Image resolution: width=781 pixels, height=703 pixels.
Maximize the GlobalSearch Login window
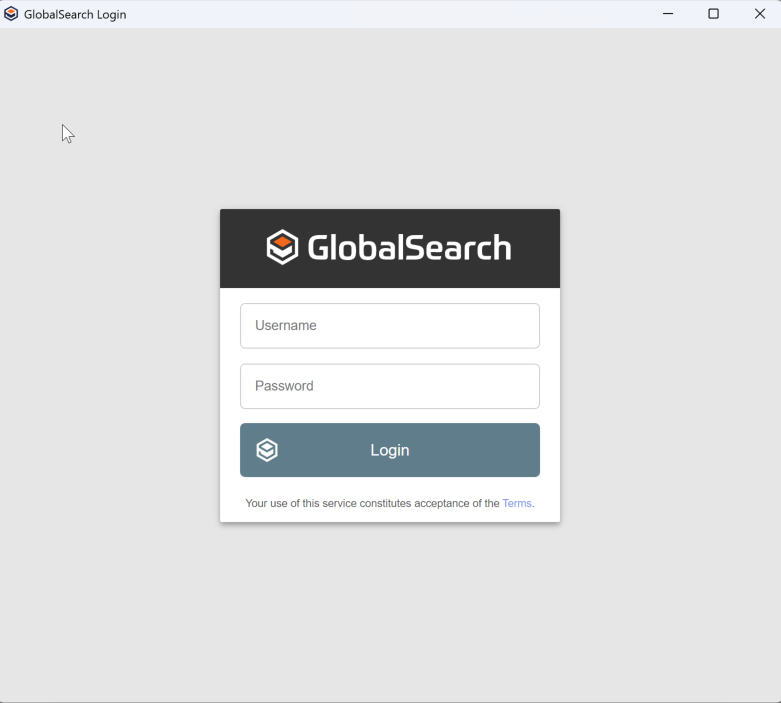(x=714, y=14)
